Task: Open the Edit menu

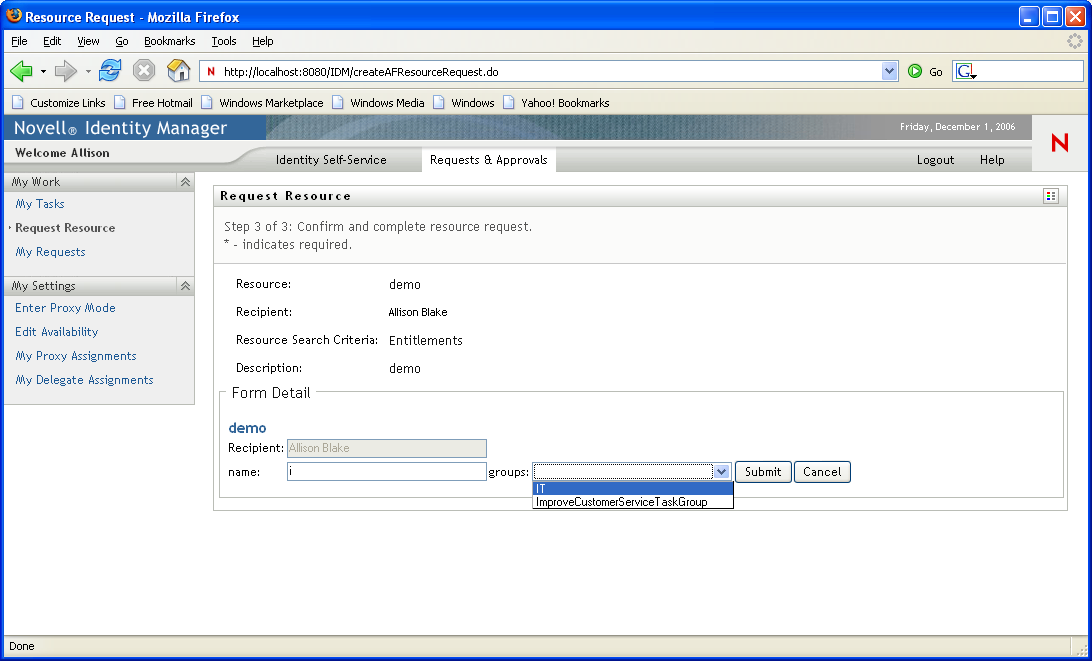Action: [x=52, y=41]
